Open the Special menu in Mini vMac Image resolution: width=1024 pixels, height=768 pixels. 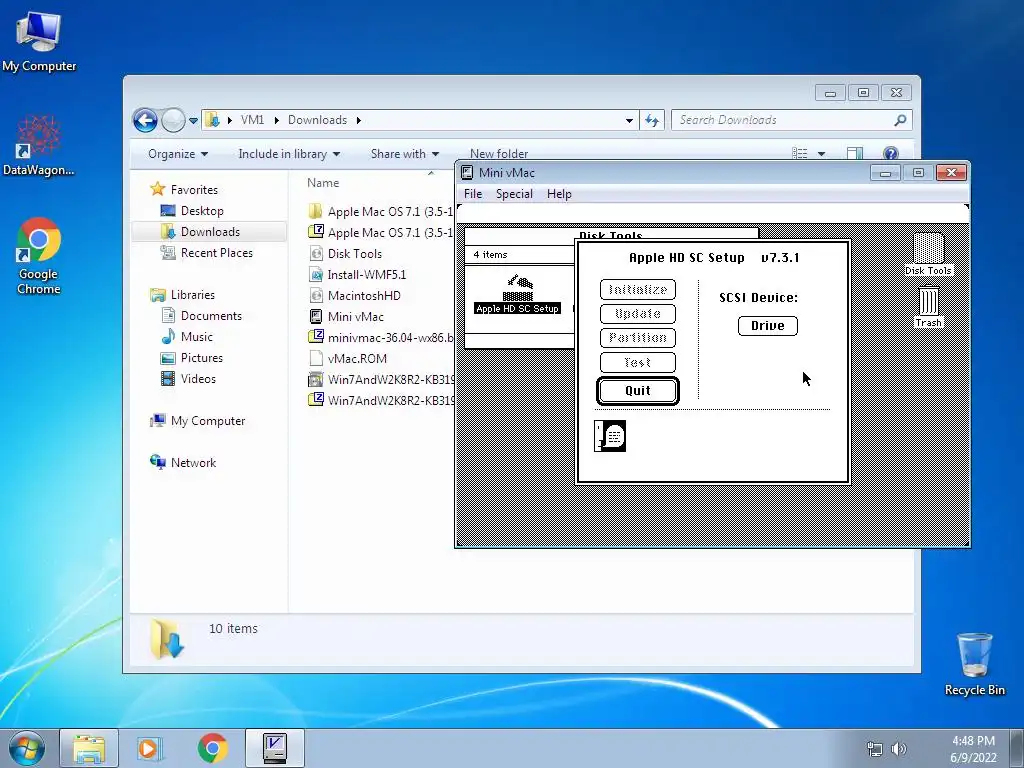[514, 194]
